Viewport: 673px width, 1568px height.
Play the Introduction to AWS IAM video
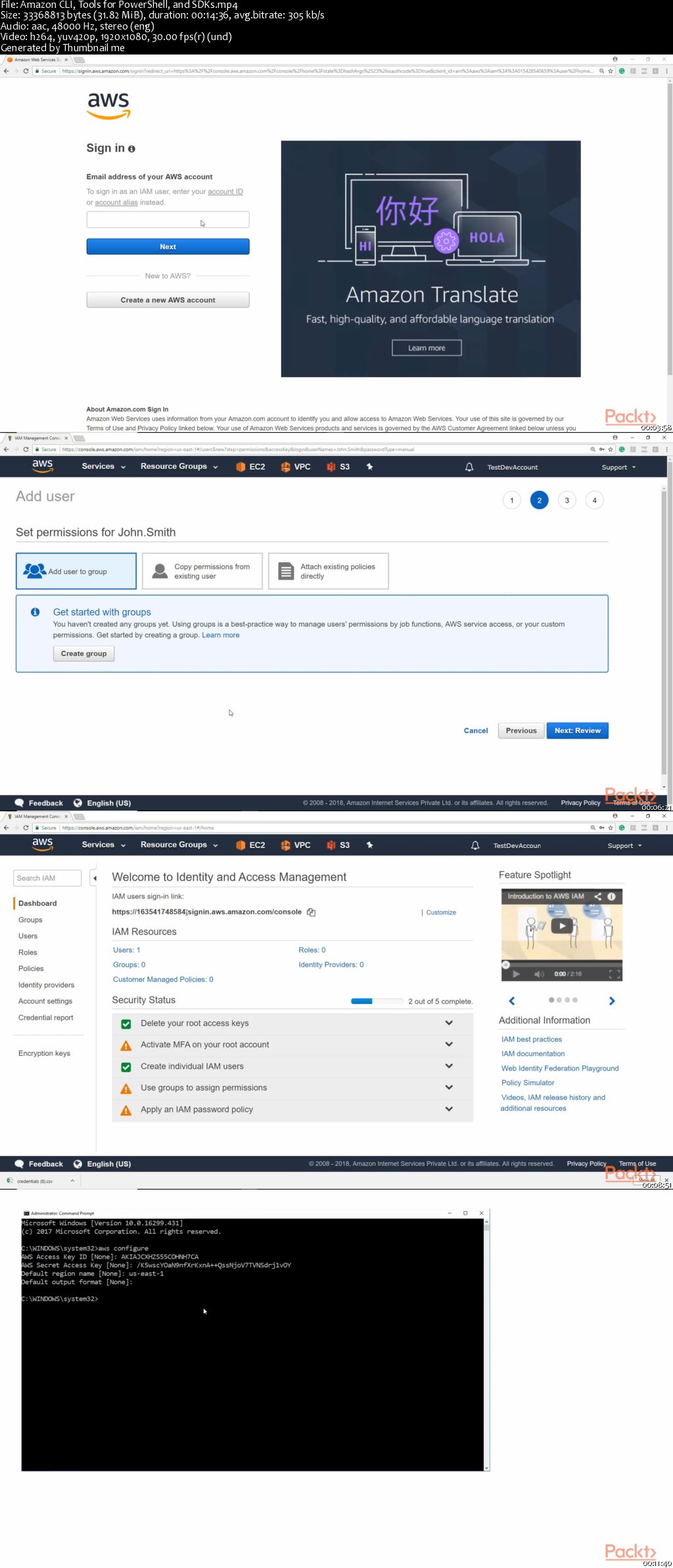click(562, 926)
